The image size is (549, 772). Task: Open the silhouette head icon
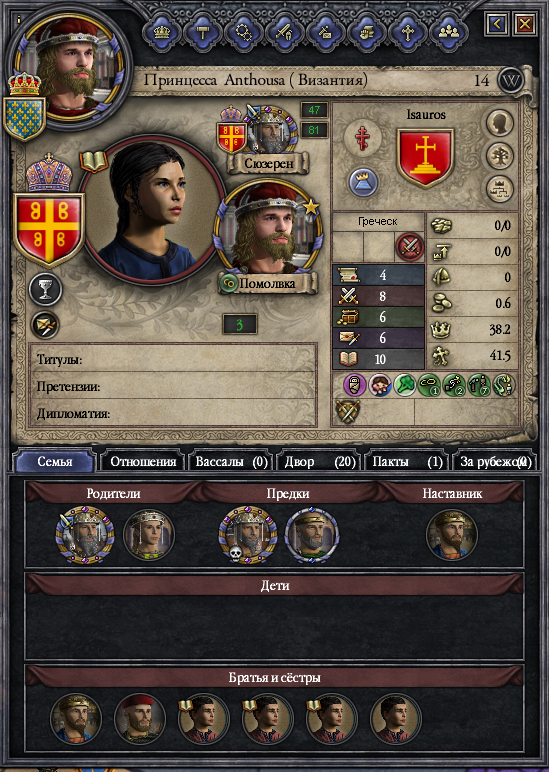500,123
